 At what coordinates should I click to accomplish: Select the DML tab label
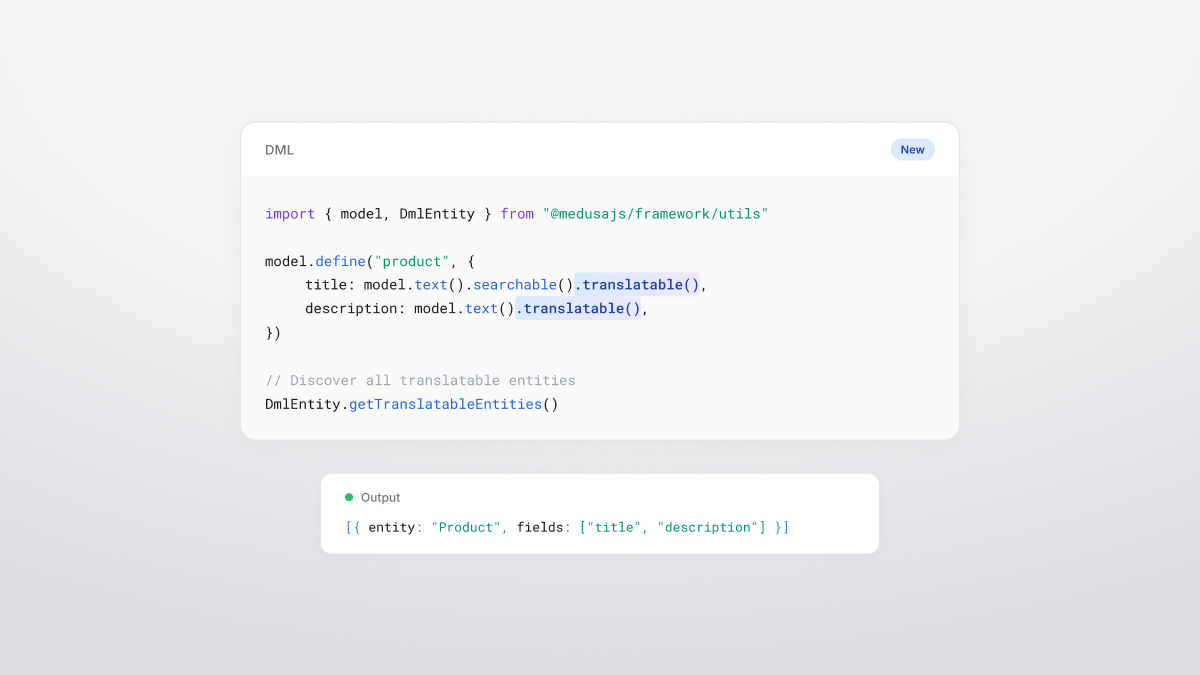click(x=278, y=149)
